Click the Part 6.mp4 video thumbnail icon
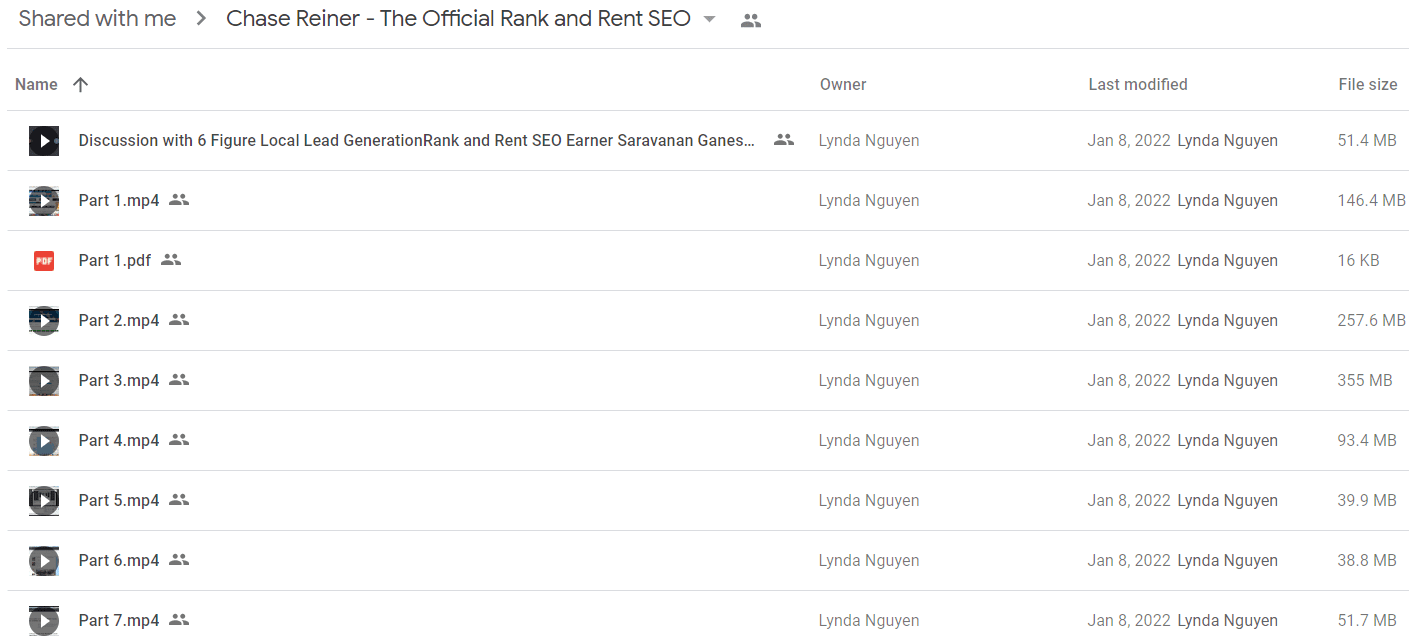The width and height of the screenshot is (1409, 643). [x=44, y=561]
